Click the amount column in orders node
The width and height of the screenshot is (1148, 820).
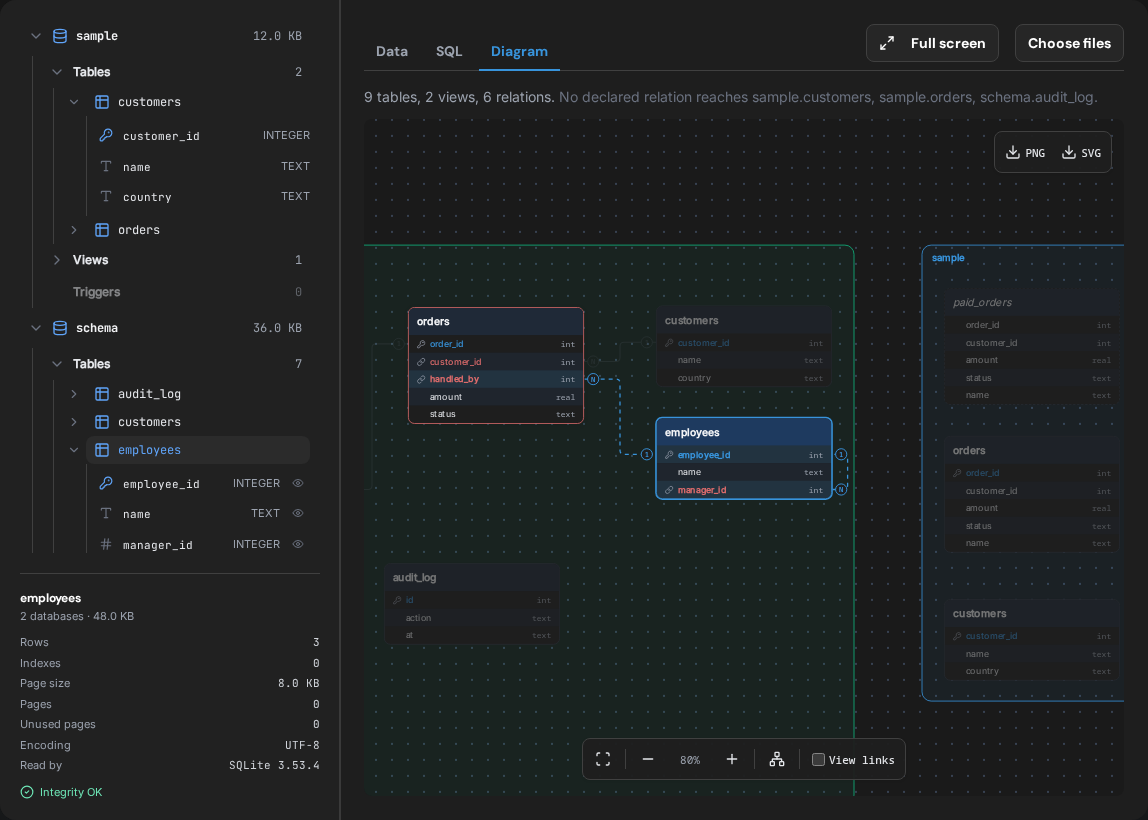point(496,397)
